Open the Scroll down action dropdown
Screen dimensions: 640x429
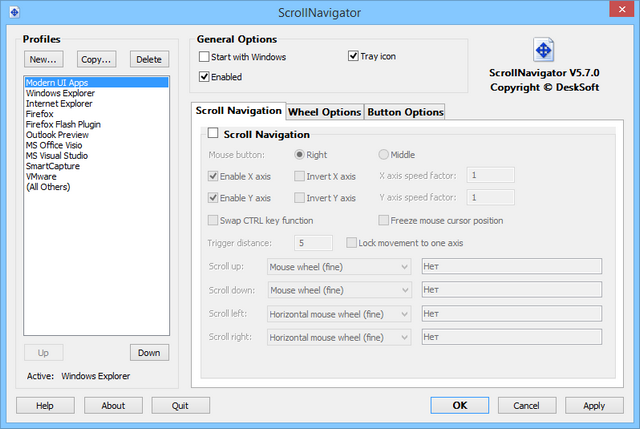point(339,290)
